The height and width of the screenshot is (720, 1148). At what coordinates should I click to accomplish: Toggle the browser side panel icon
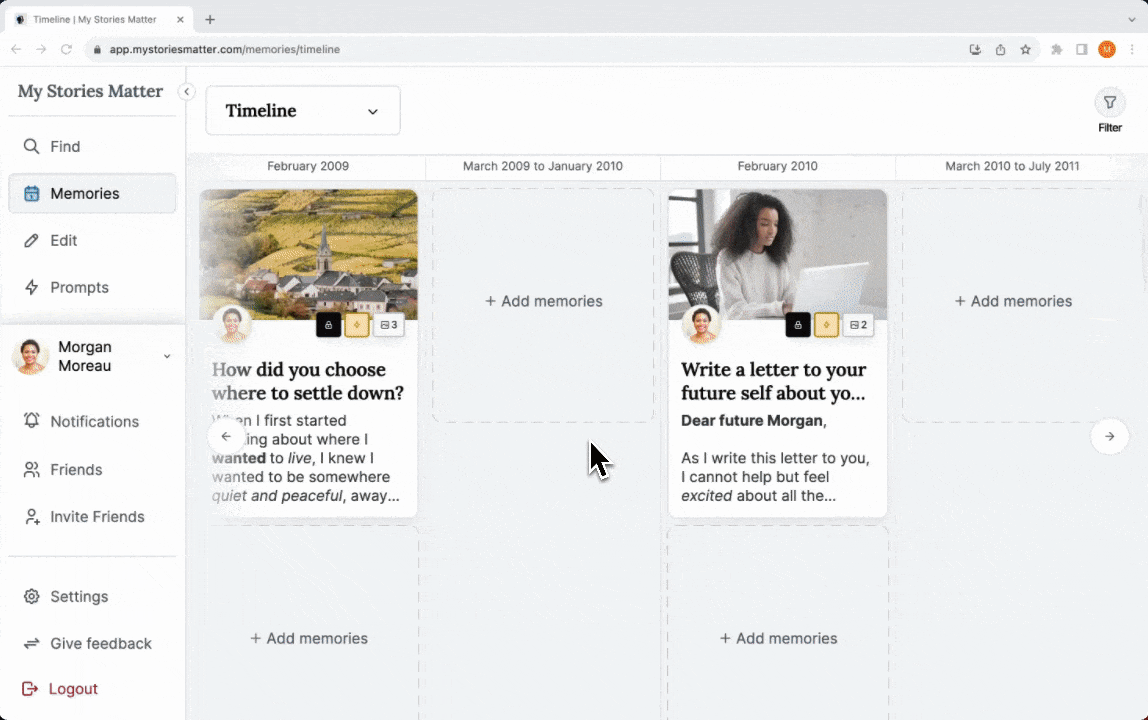click(1081, 49)
